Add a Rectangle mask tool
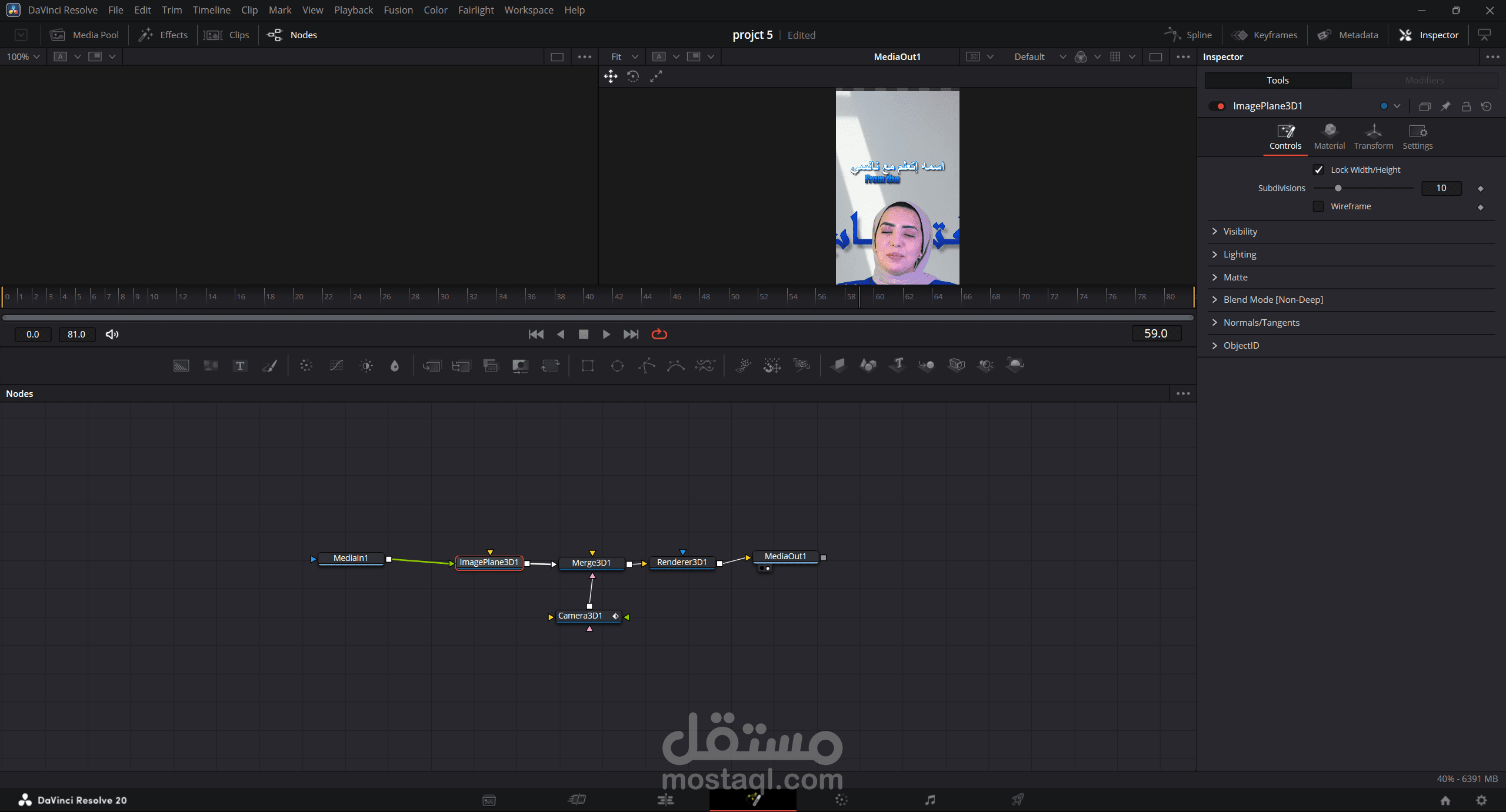This screenshot has height=812, width=1506. point(587,366)
